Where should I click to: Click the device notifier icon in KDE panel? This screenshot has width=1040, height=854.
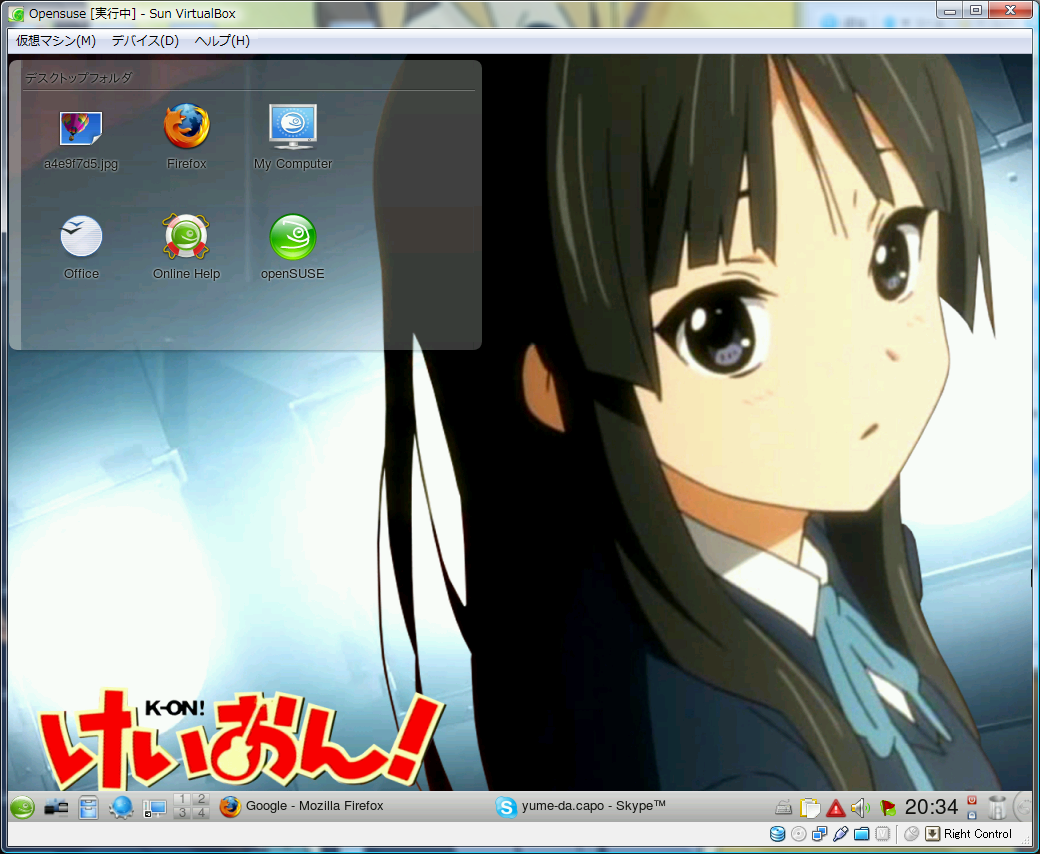tap(56, 807)
